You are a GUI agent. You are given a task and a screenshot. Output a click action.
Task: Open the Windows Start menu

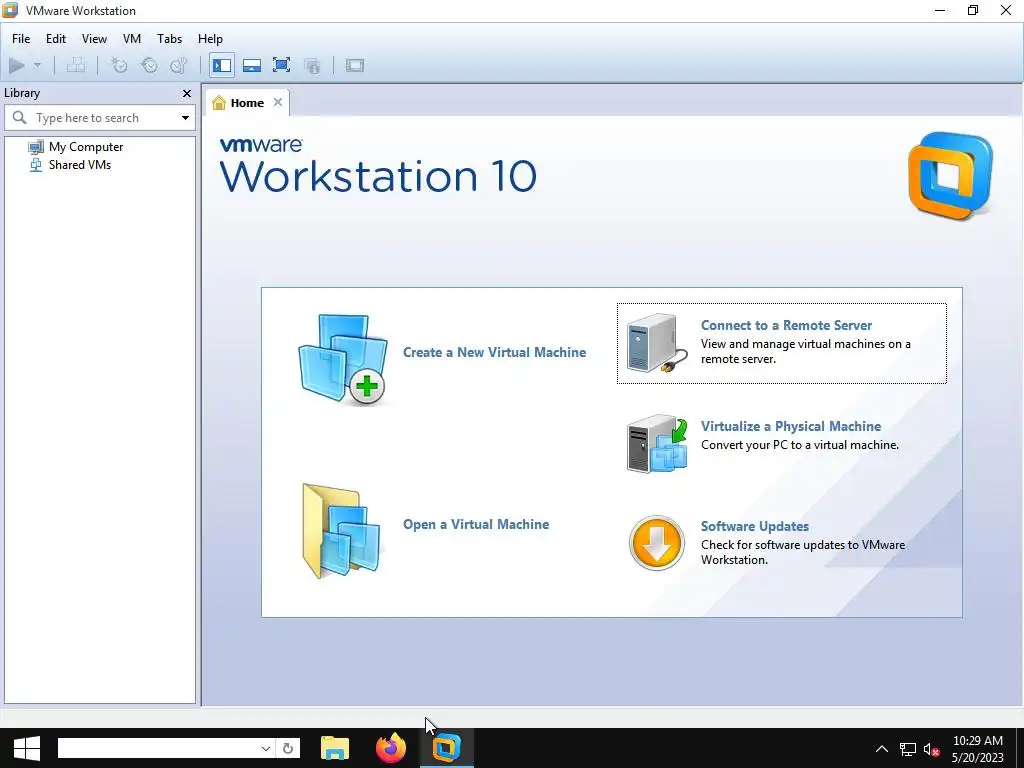pos(26,748)
